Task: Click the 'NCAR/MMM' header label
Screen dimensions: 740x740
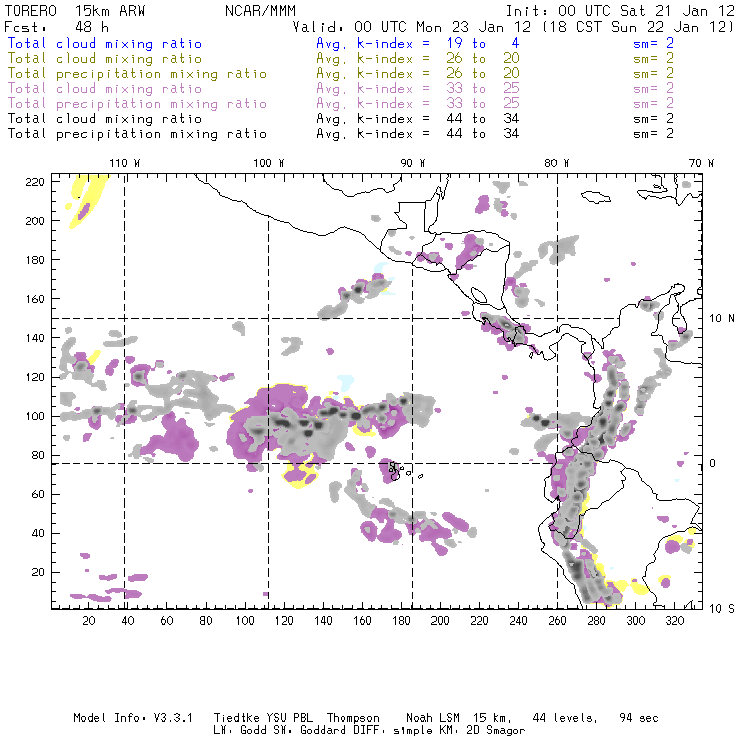Action: [261, 11]
